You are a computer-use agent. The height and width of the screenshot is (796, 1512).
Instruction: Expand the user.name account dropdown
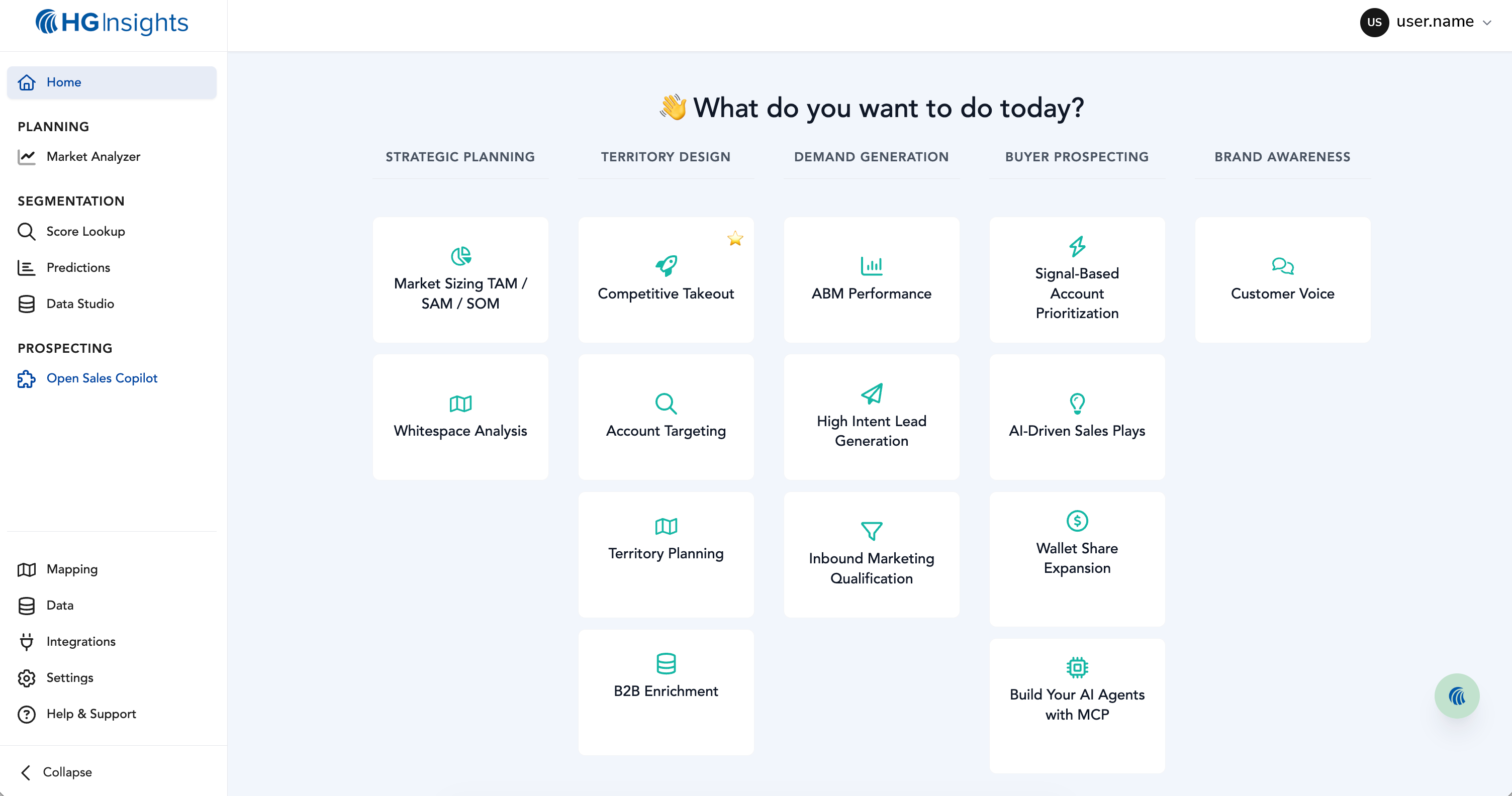[1487, 23]
